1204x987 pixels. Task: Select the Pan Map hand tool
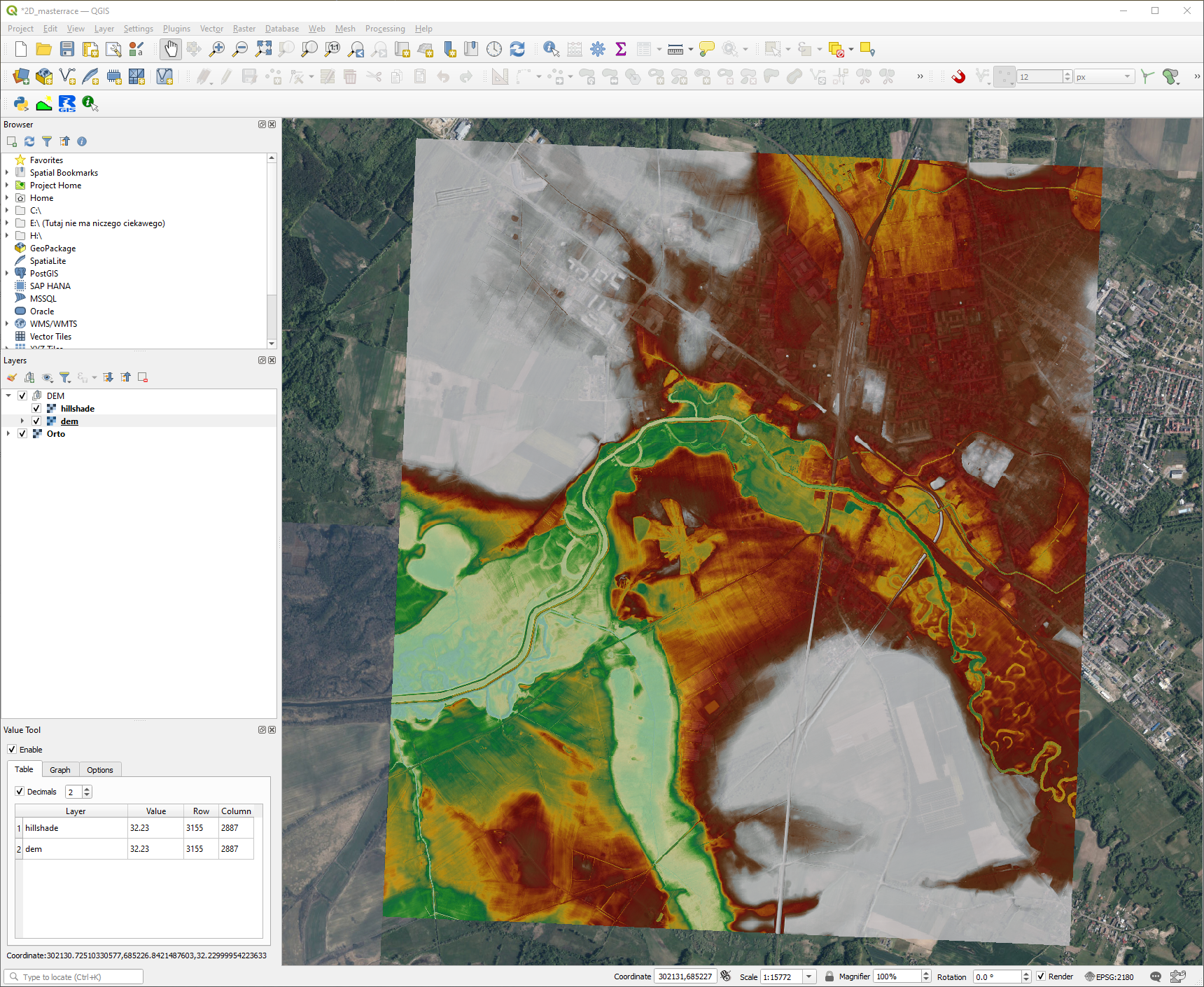(x=171, y=49)
